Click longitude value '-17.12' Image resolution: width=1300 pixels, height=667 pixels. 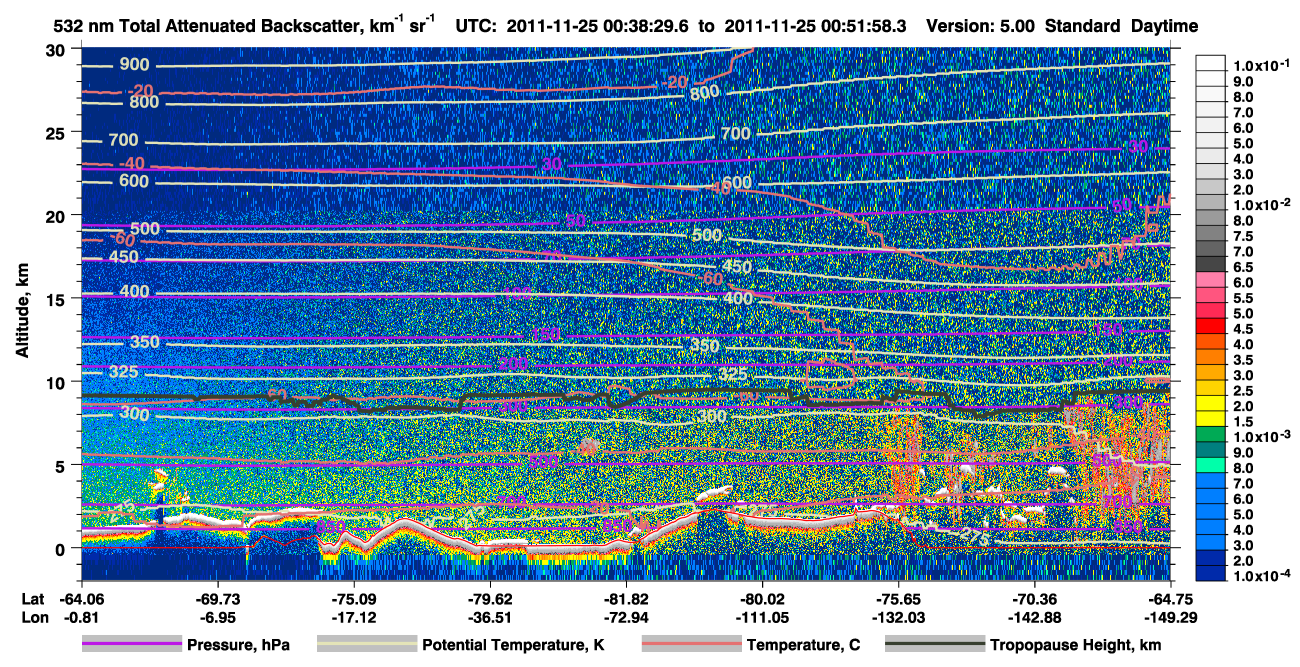coord(354,616)
